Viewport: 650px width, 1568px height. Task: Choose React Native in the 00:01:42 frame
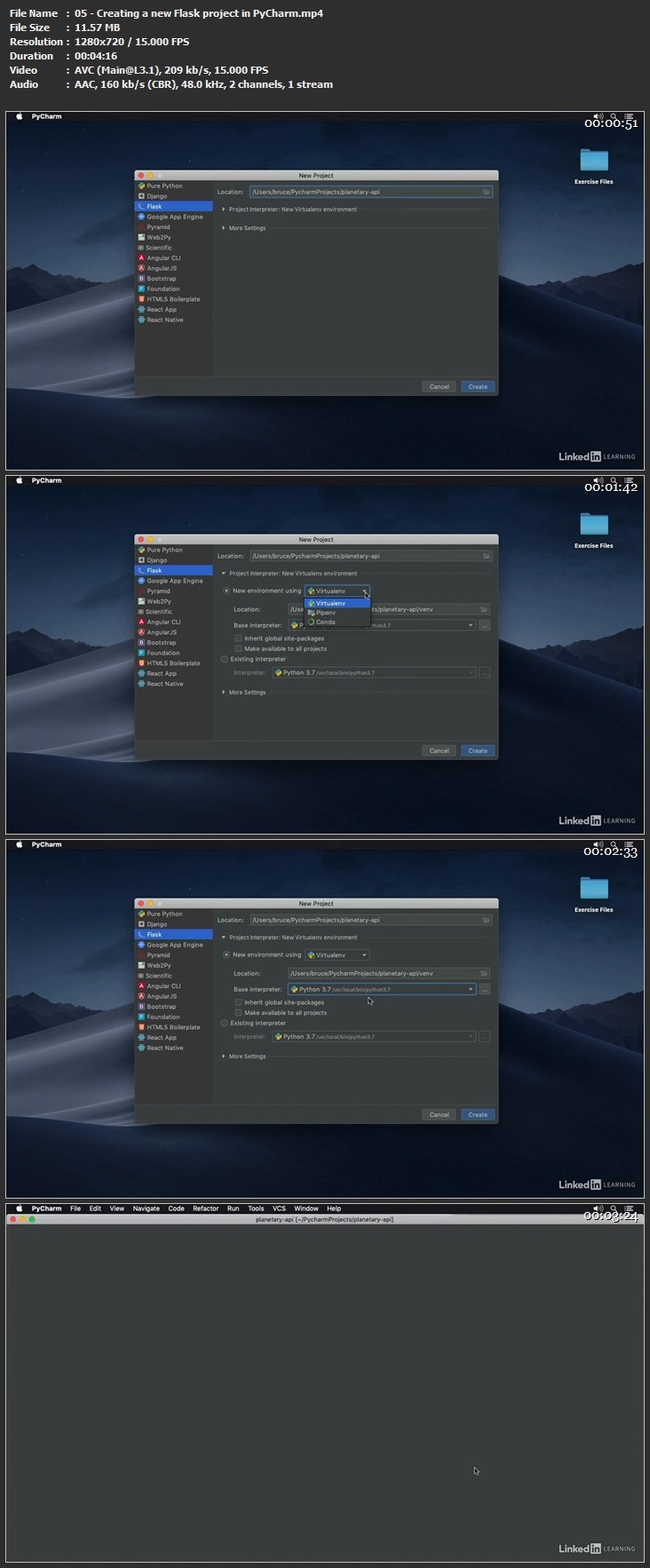tap(164, 684)
